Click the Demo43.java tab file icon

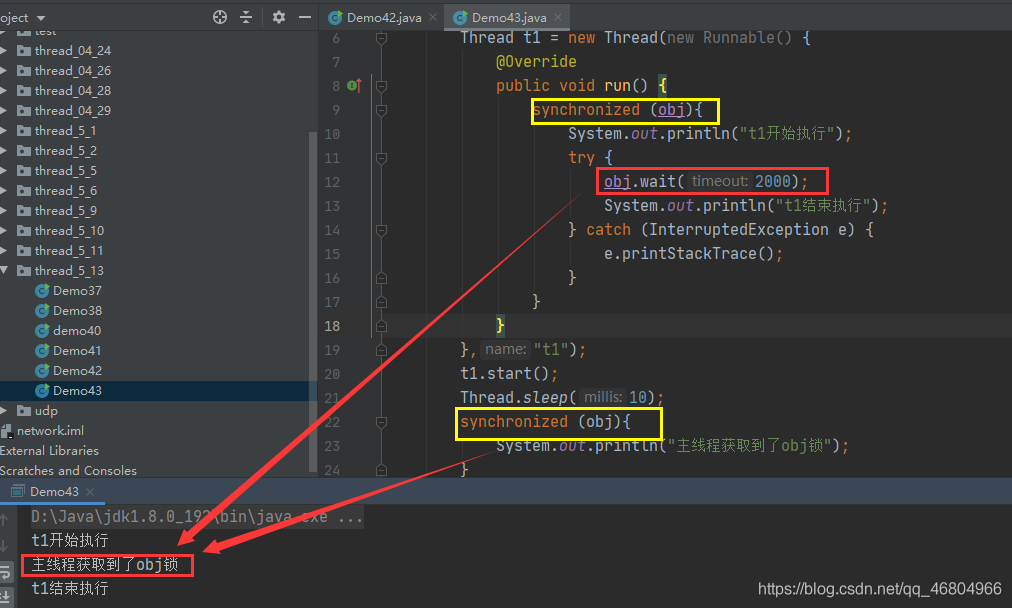[x=460, y=17]
